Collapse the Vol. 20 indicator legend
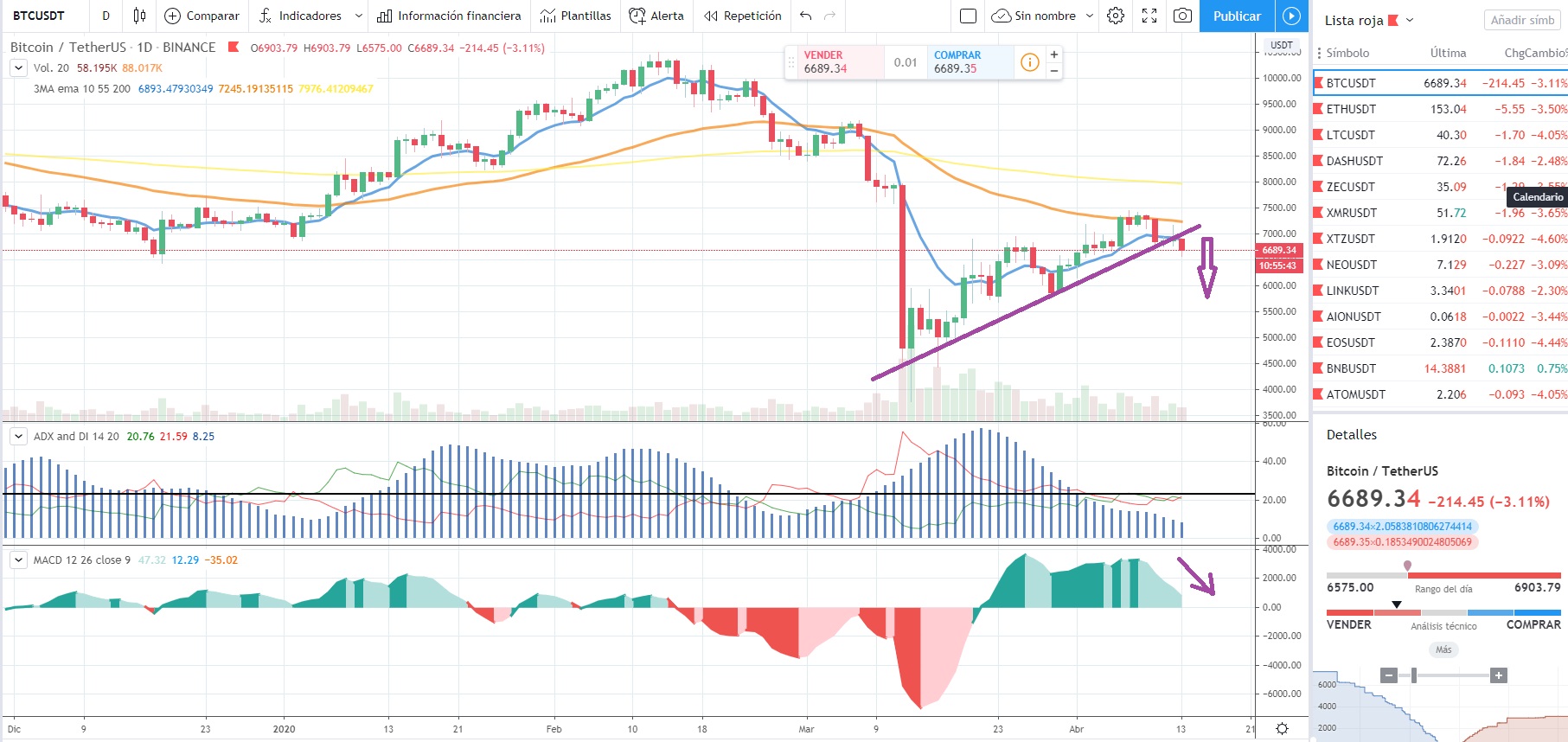 click(18, 67)
